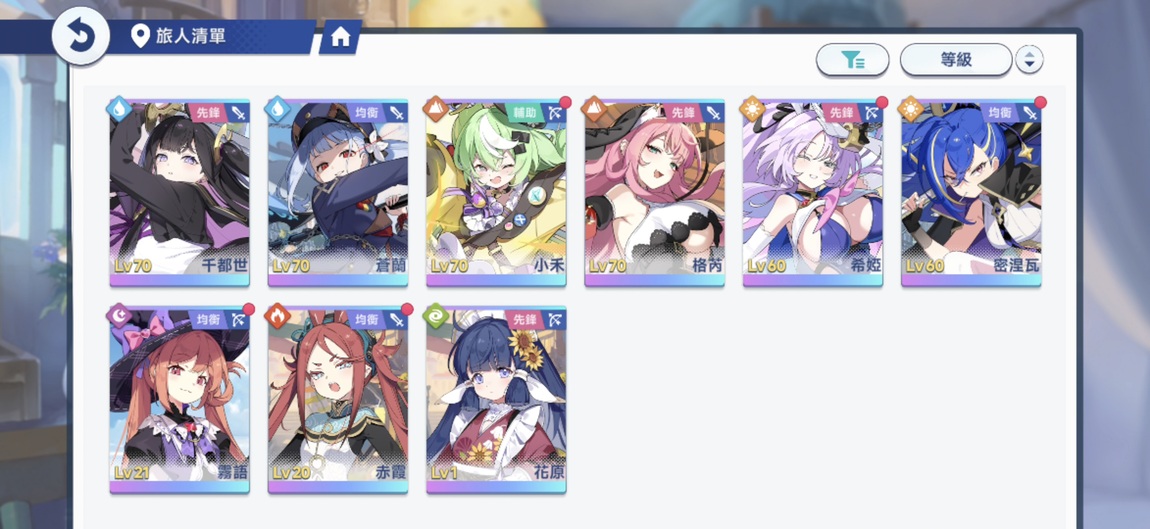Viewport: 1150px width, 529px height.
Task: Open the filter funnel button
Action: pyautogui.click(x=852, y=60)
